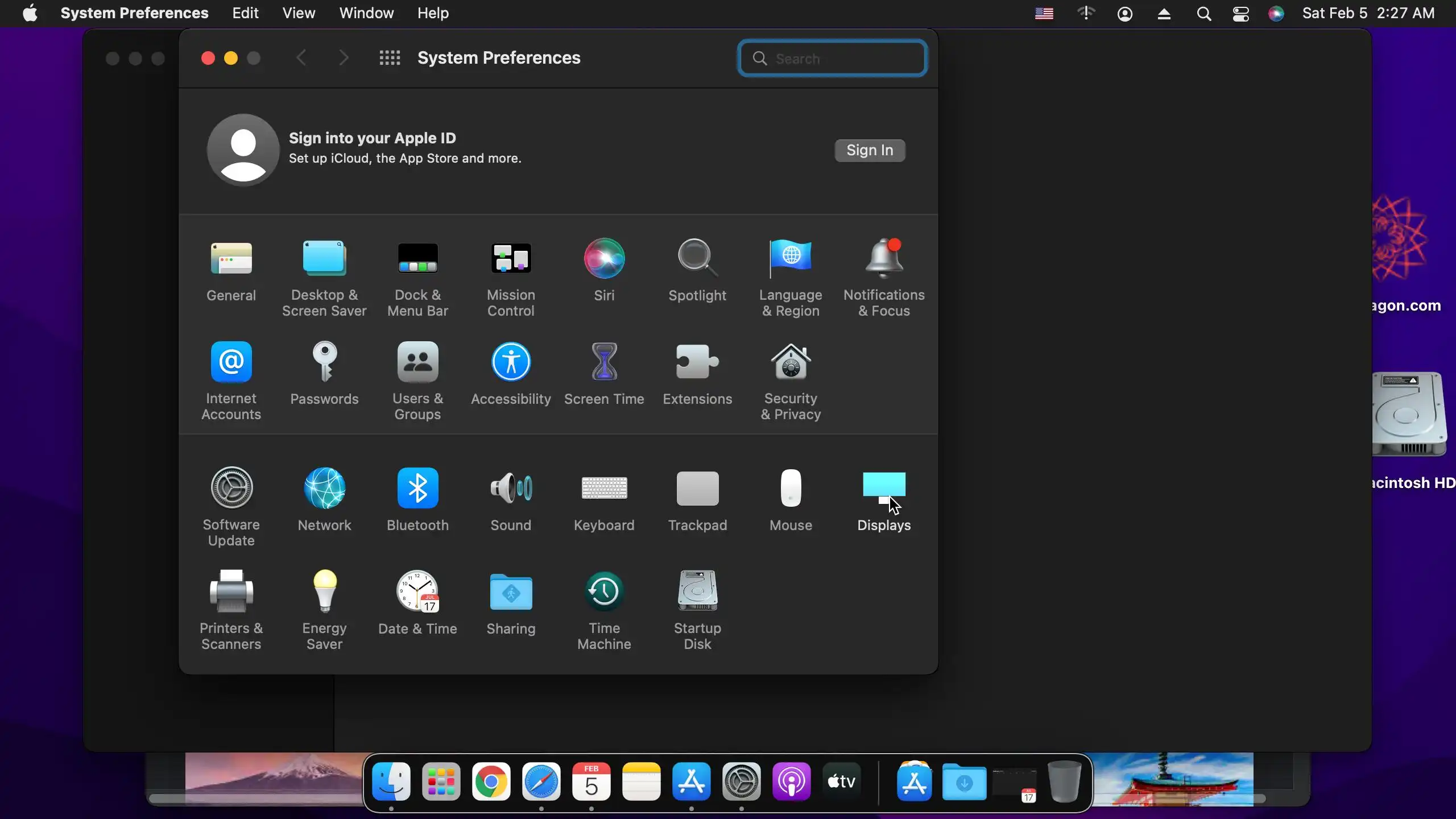
Task: Open the Edit menu
Action: [245, 13]
